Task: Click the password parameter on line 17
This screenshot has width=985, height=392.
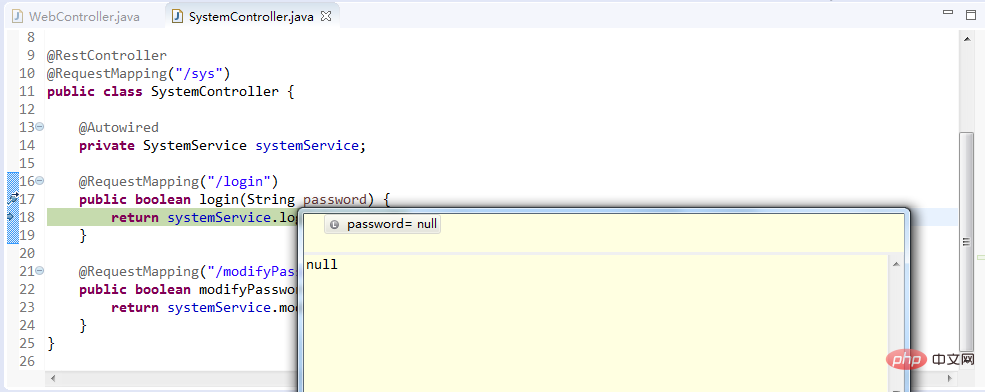Action: coord(335,200)
